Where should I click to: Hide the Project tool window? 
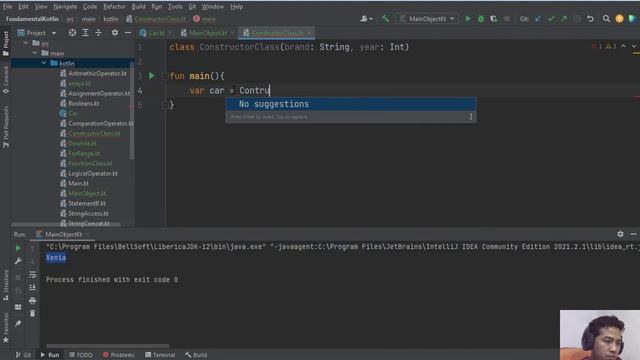tap(128, 33)
